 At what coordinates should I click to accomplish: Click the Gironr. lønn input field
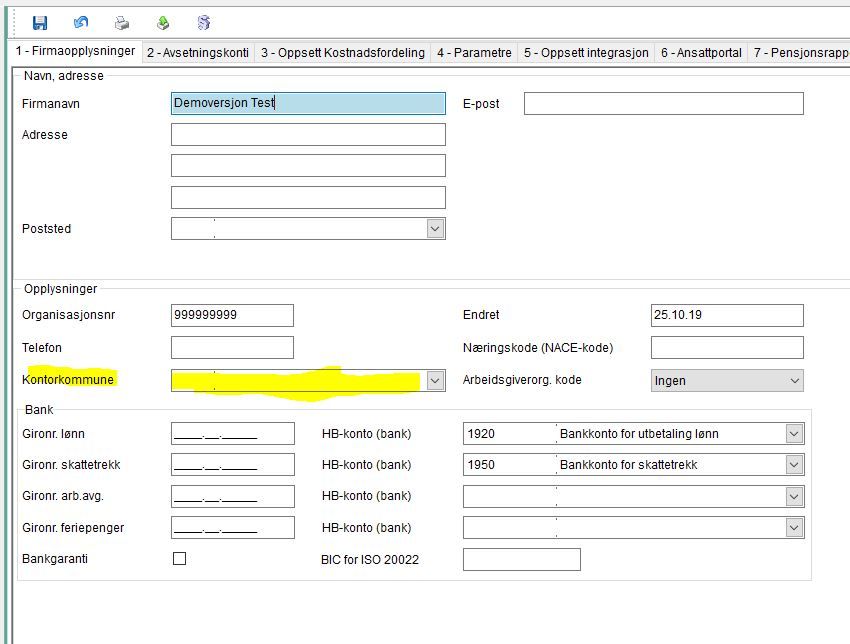pos(233,434)
